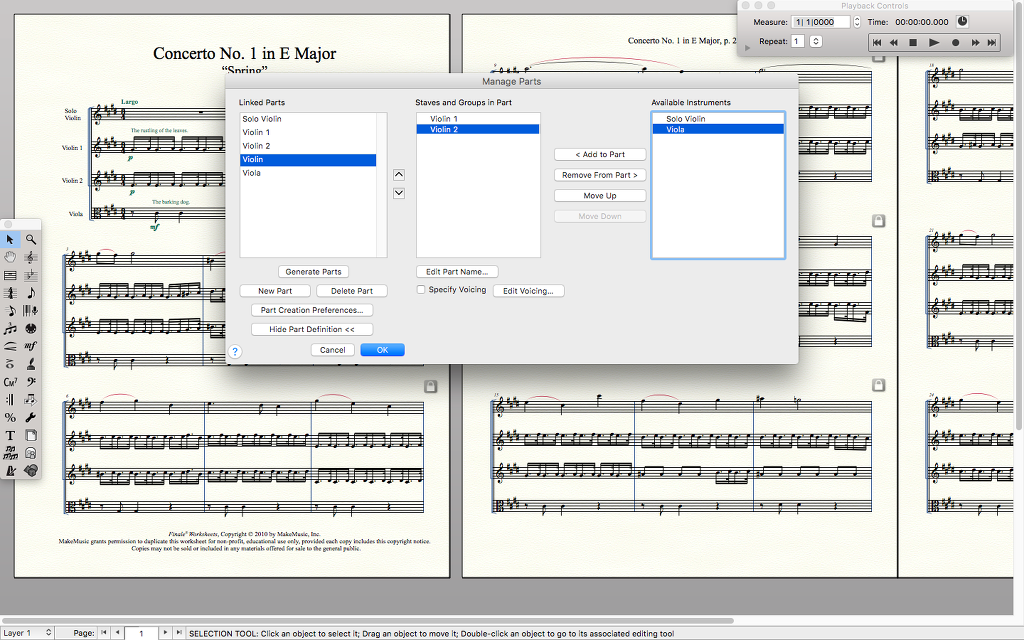1024x640 pixels.
Task: Click the page number field
Action: tap(141, 633)
